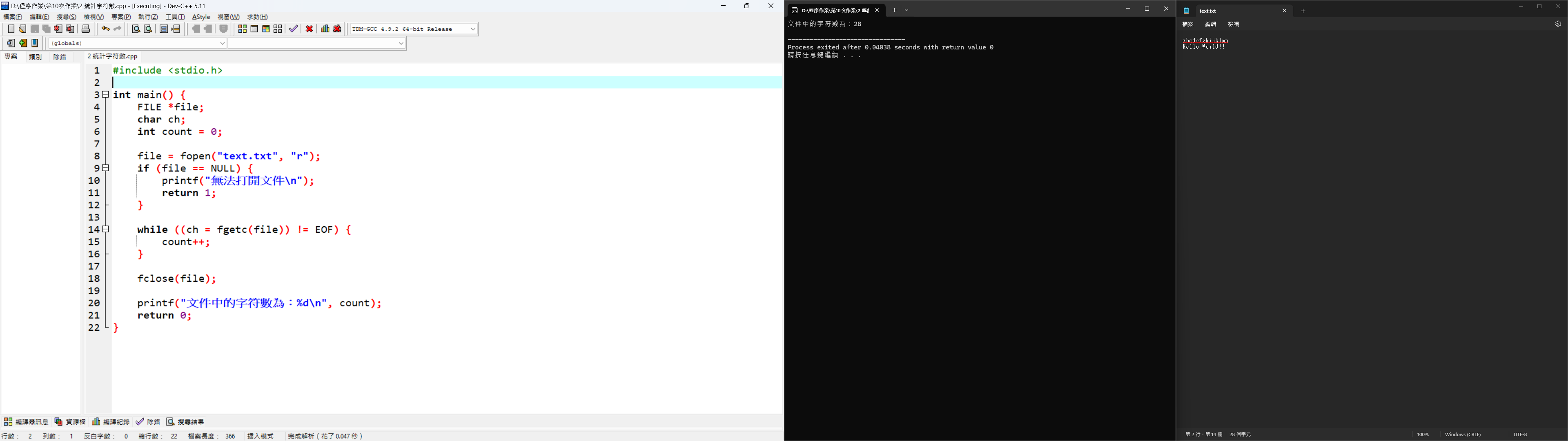Viewport: 1568px width, 441px height.
Task: Open the terminal new-tab dropdown chevron
Action: (906, 10)
